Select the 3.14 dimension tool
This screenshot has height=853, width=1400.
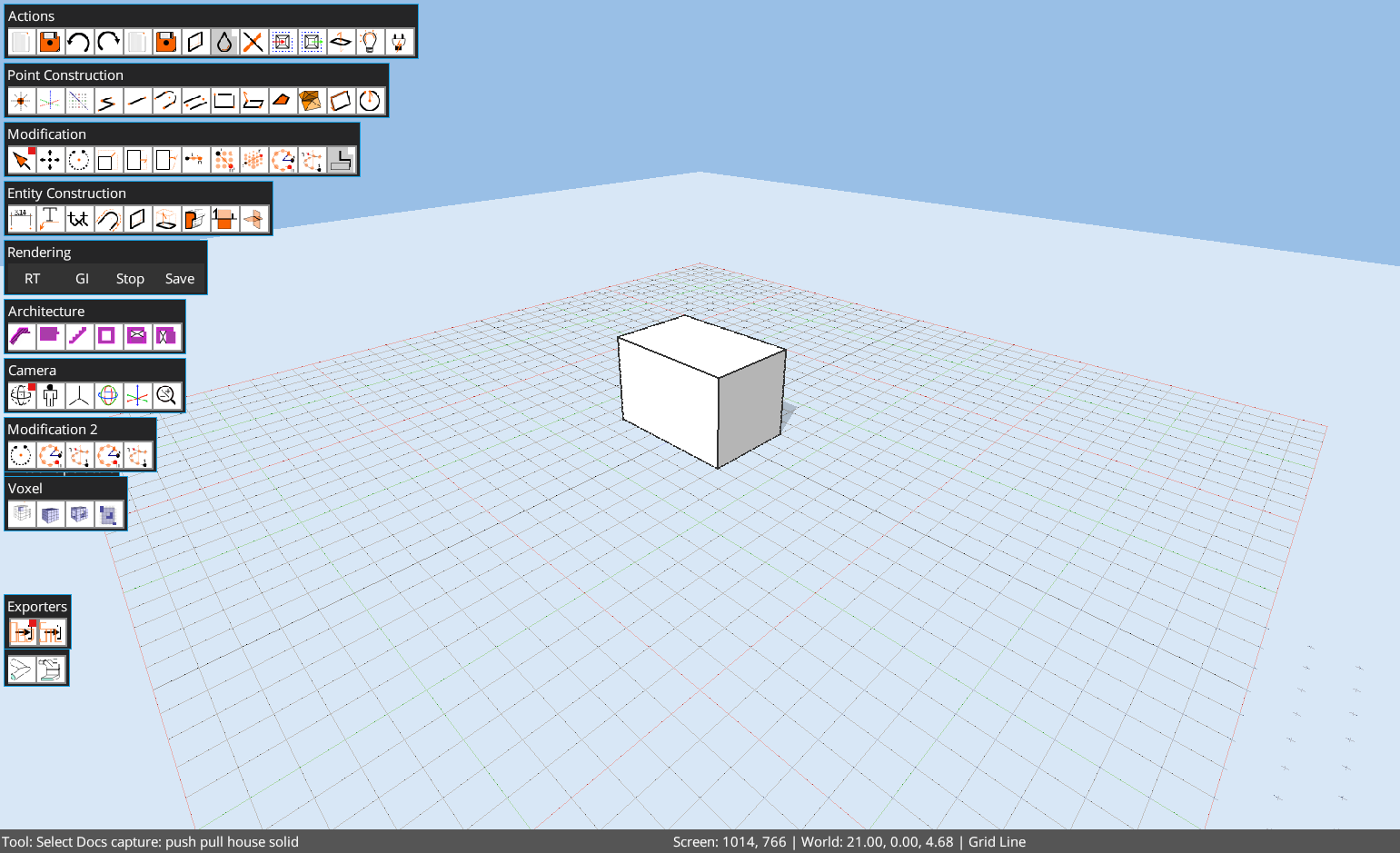(x=21, y=219)
